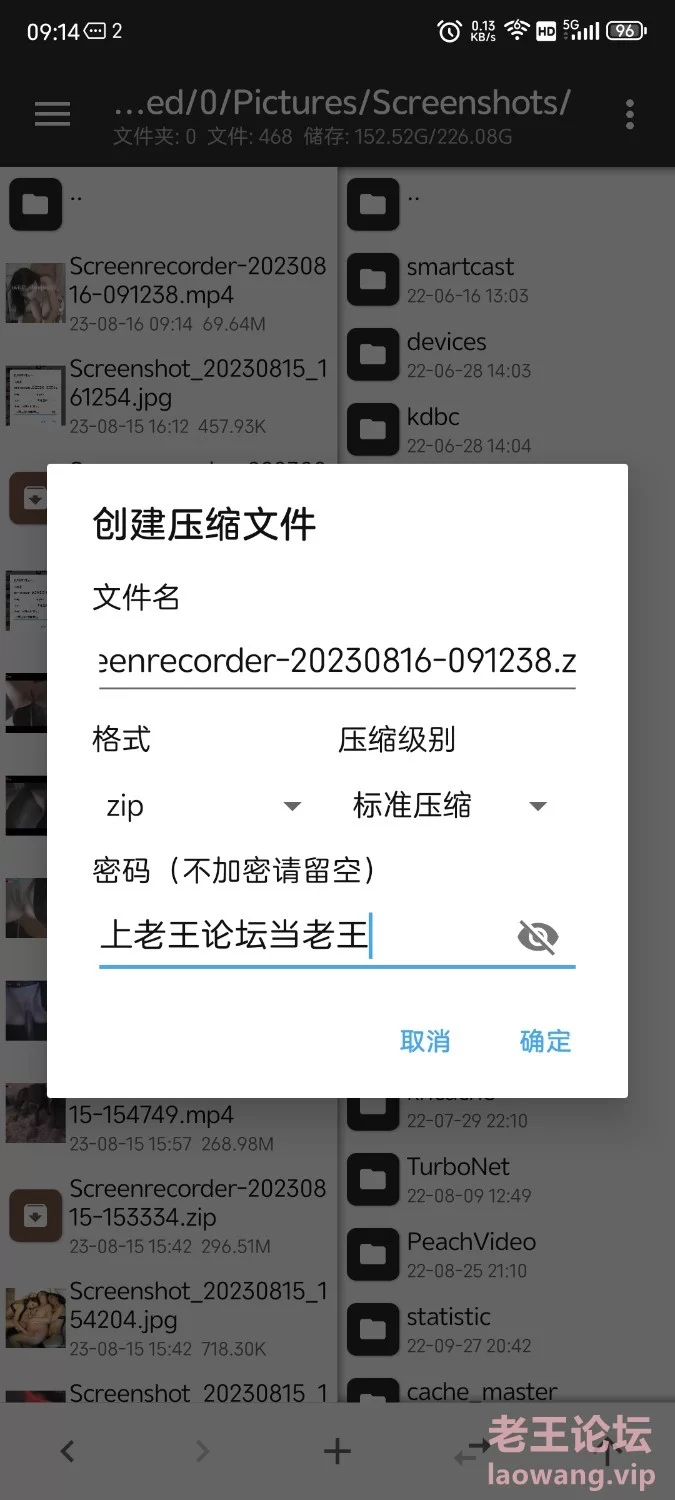Image resolution: width=675 pixels, height=1500 pixels.
Task: Open the smartcast folder icon
Action: click(x=373, y=280)
